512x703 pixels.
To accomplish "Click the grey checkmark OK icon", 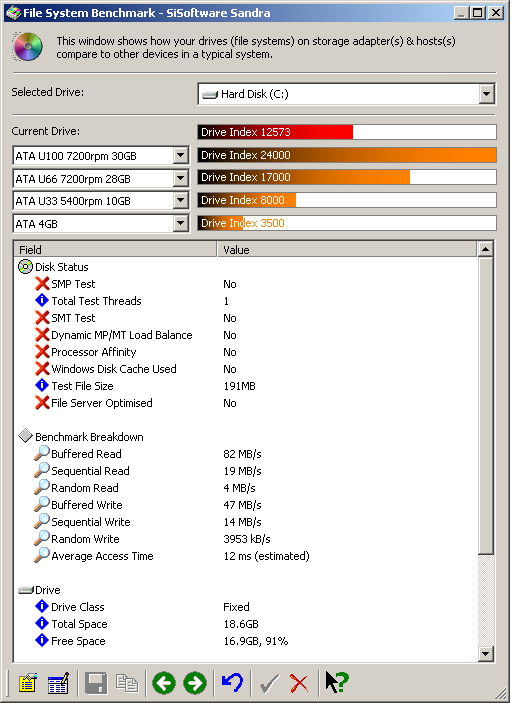I will 269,683.
